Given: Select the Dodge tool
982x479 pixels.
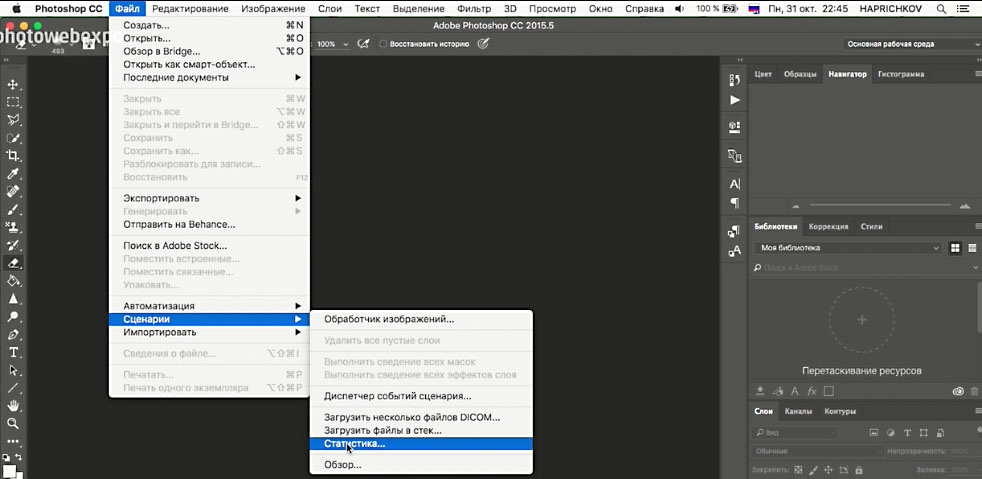Looking at the screenshot, I should (13, 316).
